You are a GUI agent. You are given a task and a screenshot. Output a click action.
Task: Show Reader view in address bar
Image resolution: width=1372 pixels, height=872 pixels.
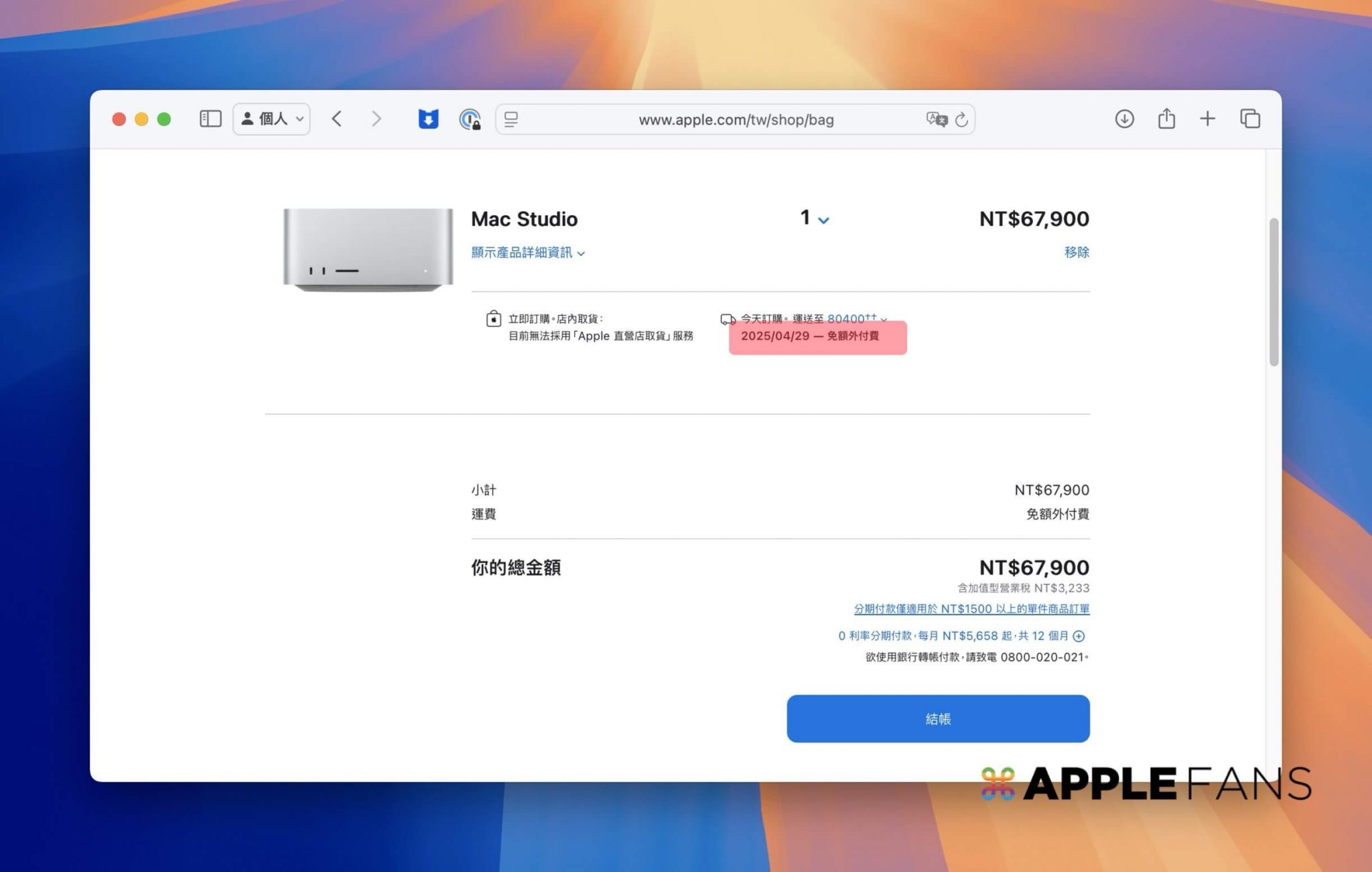[512, 119]
